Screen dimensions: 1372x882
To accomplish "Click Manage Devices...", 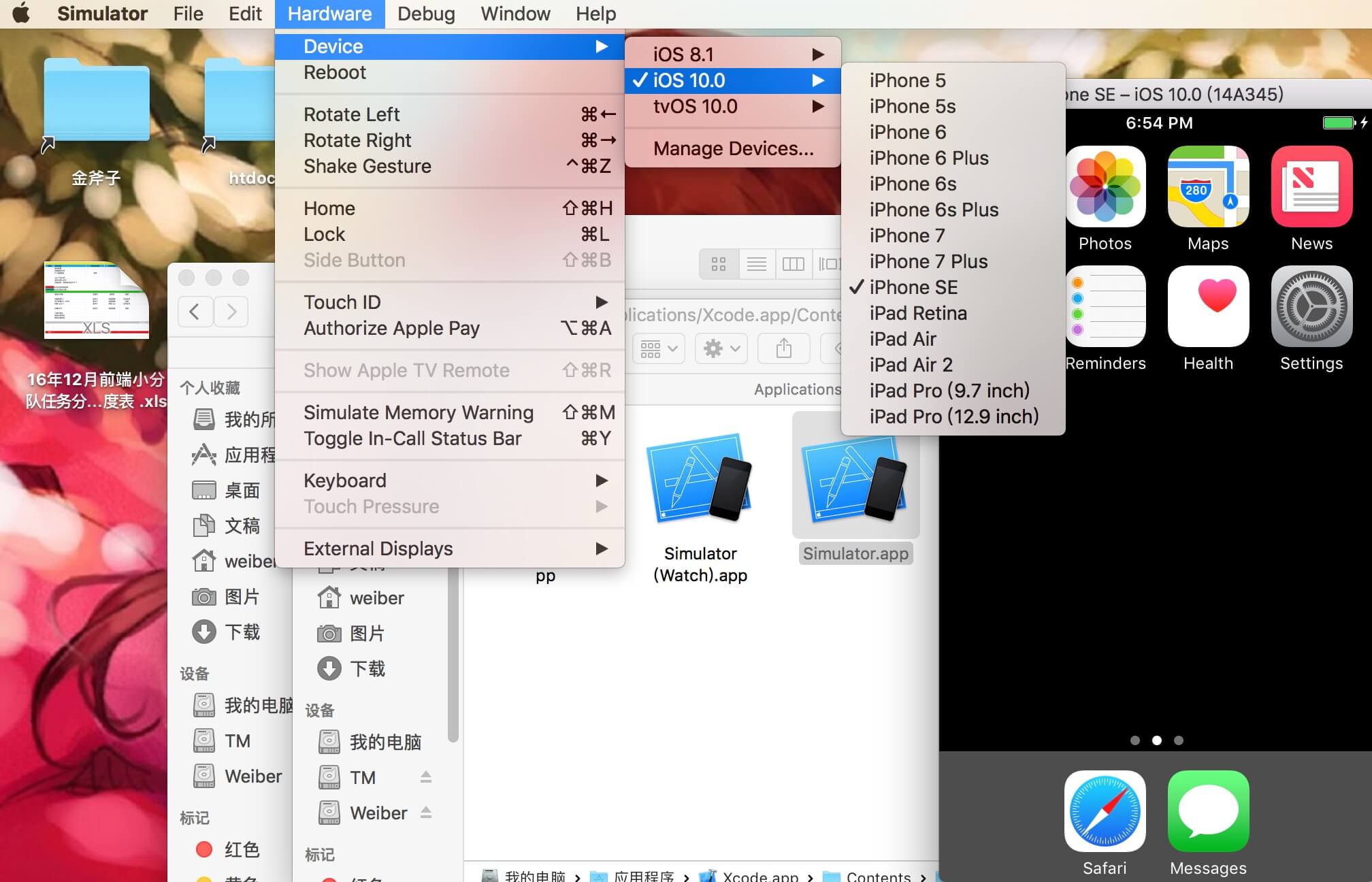I will point(733,148).
